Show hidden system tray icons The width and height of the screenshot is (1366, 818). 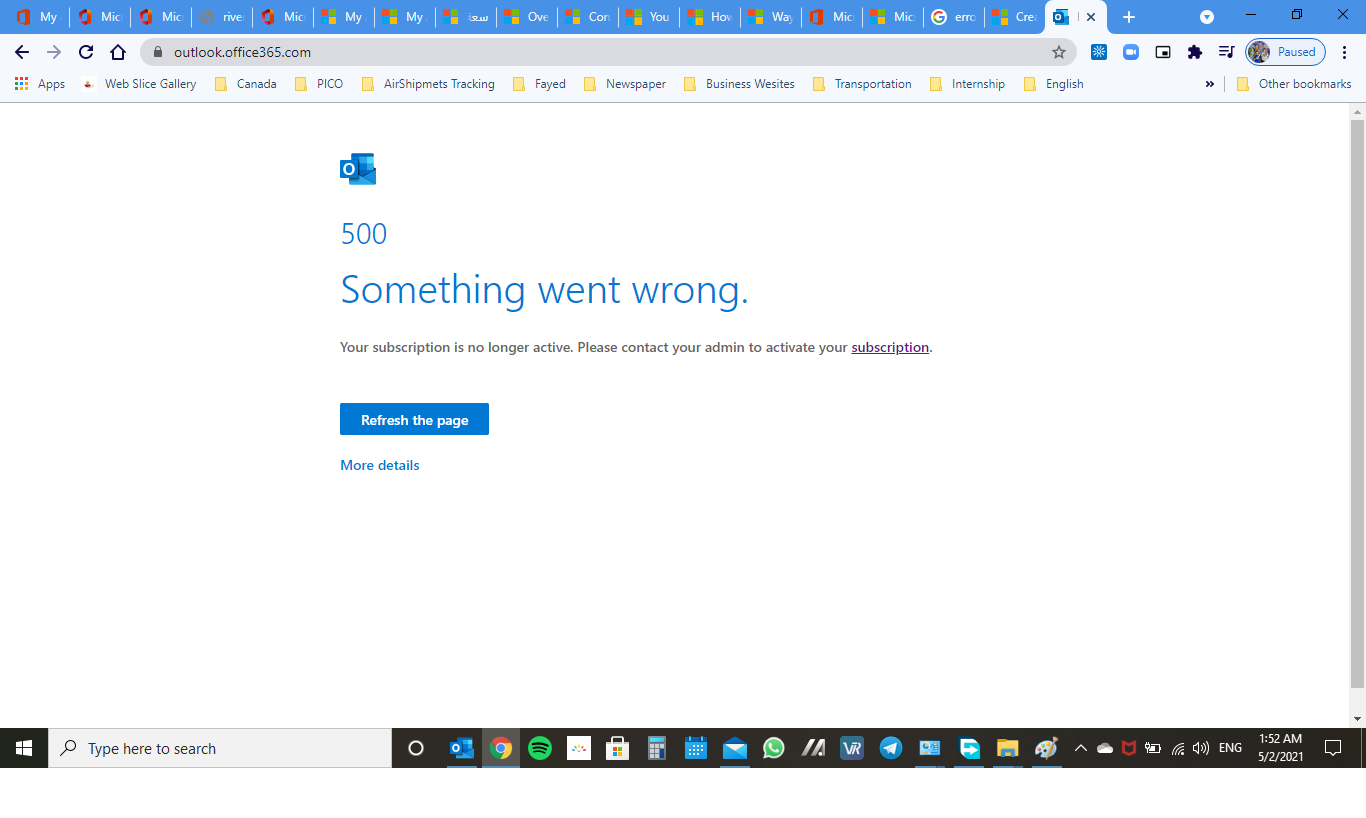click(x=1081, y=748)
